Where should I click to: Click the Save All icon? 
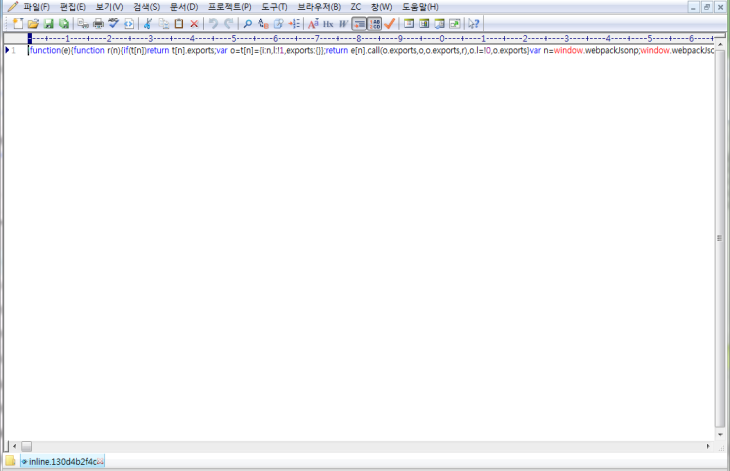click(64, 23)
